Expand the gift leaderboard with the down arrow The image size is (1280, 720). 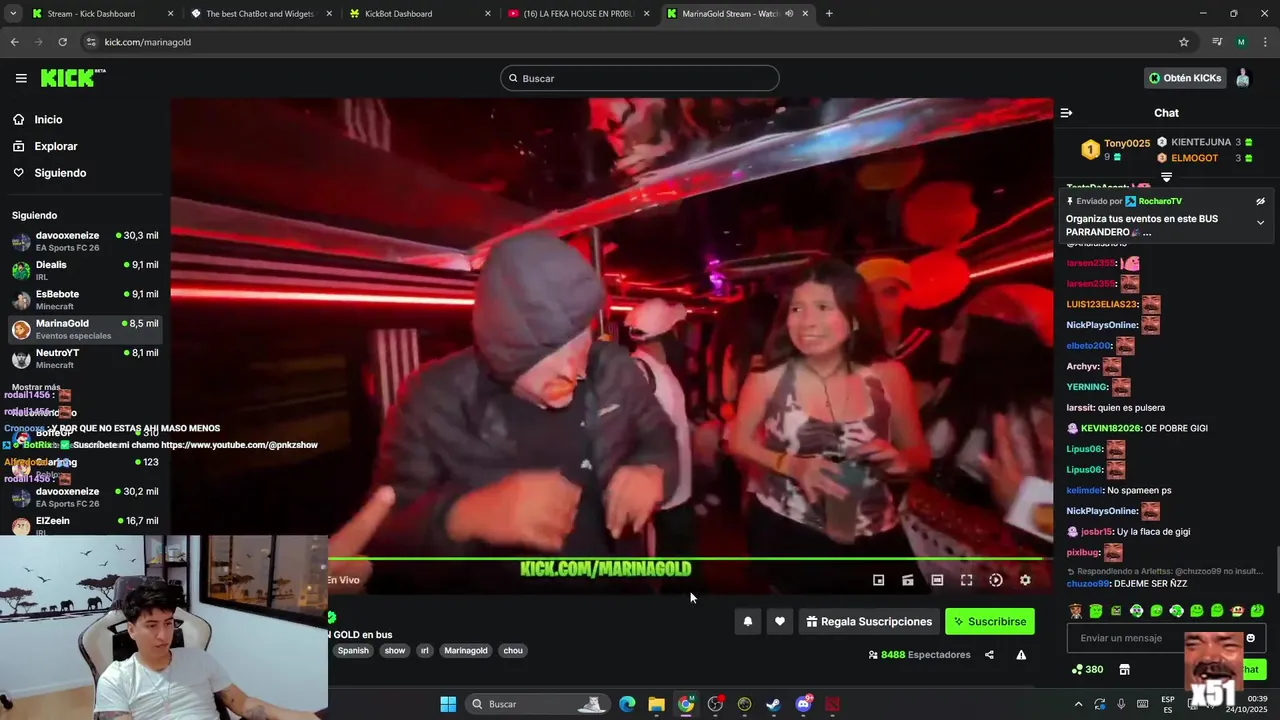tap(1166, 176)
